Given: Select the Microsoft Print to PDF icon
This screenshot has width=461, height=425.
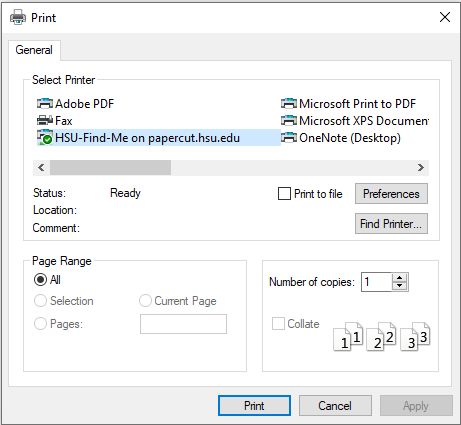Looking at the screenshot, I should 289,104.
